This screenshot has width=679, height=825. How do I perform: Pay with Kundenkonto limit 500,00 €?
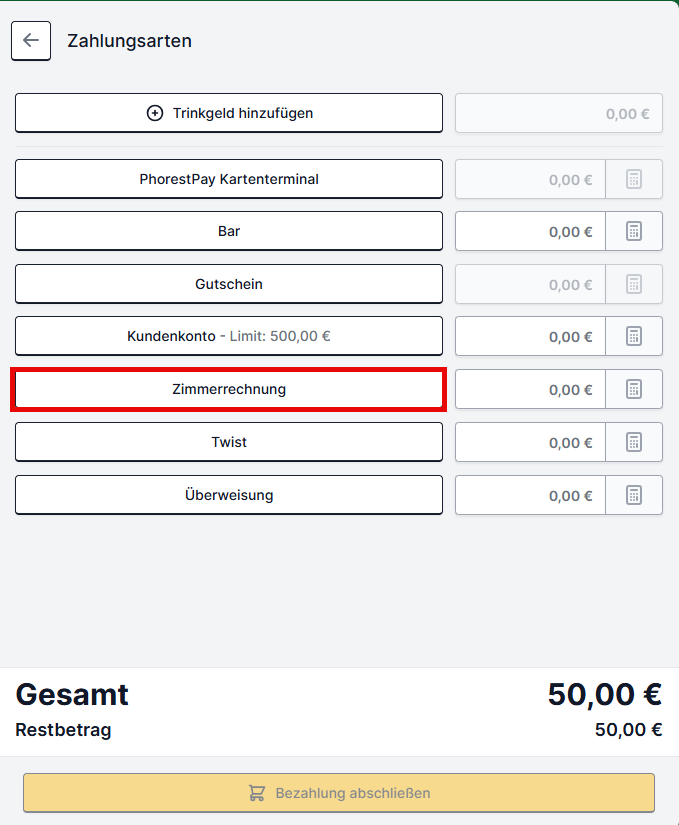pos(229,336)
